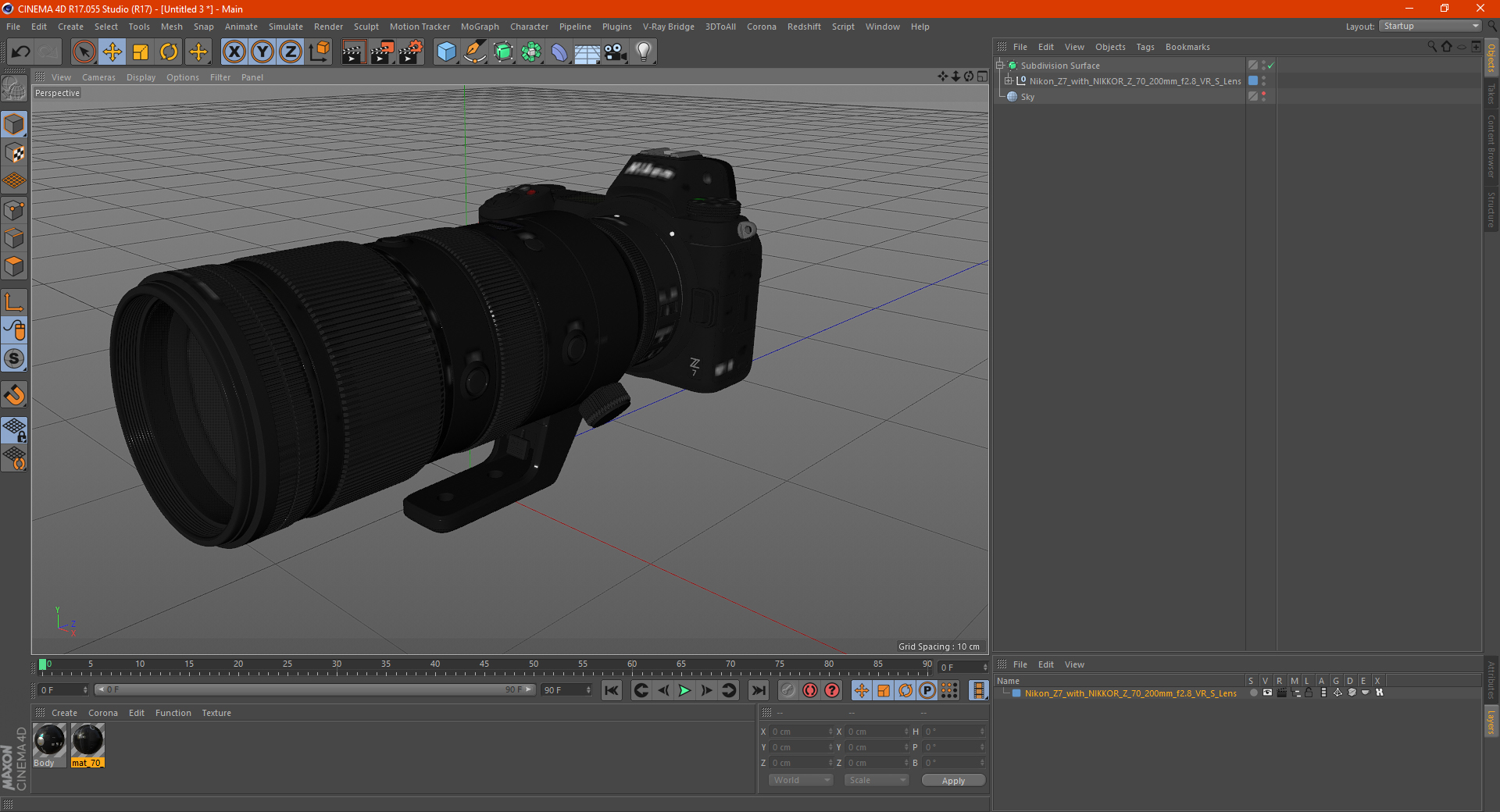Add a Camera object
The height and width of the screenshot is (812, 1500).
click(616, 52)
